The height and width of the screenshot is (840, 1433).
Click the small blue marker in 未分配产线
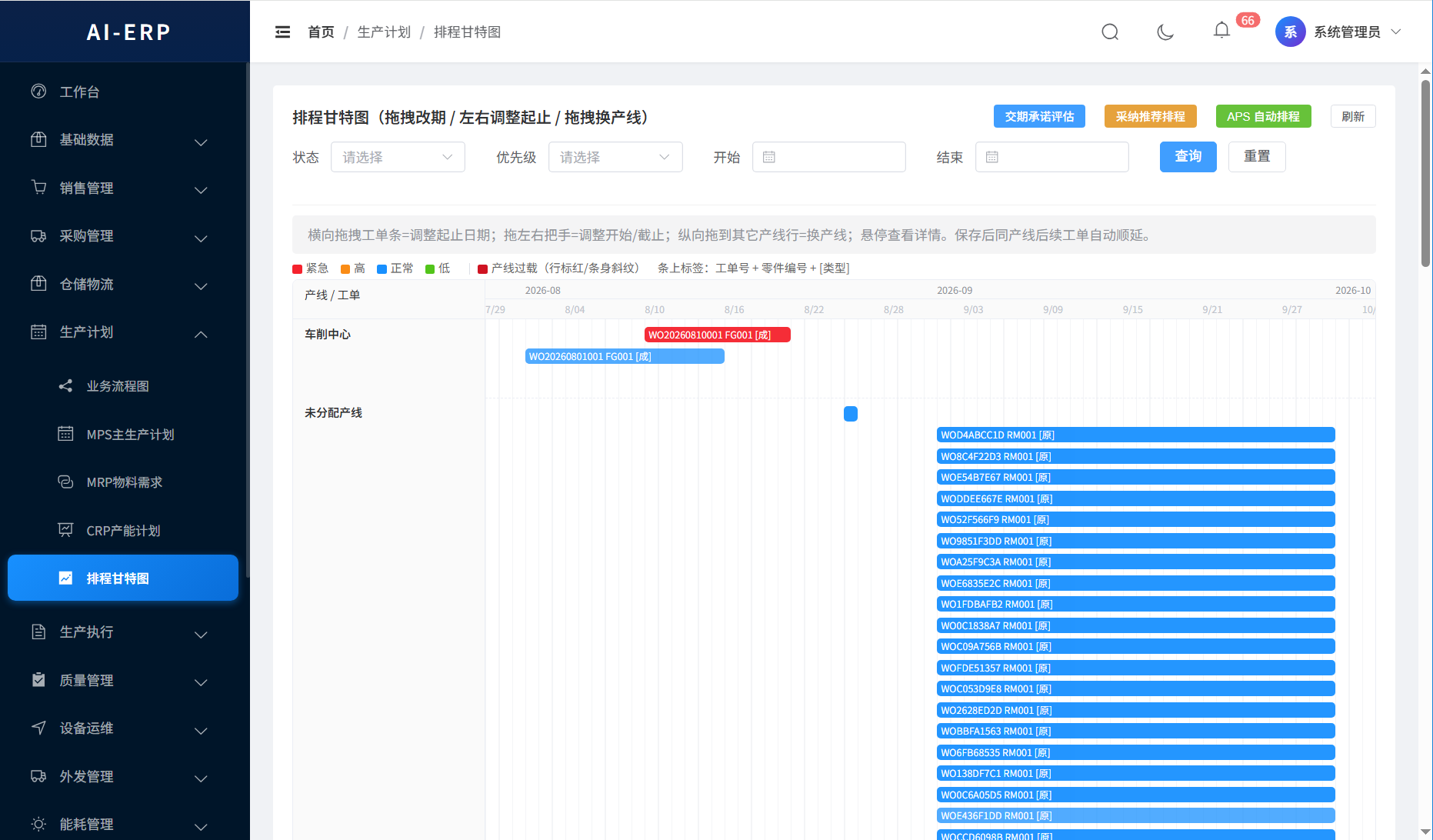coord(851,414)
